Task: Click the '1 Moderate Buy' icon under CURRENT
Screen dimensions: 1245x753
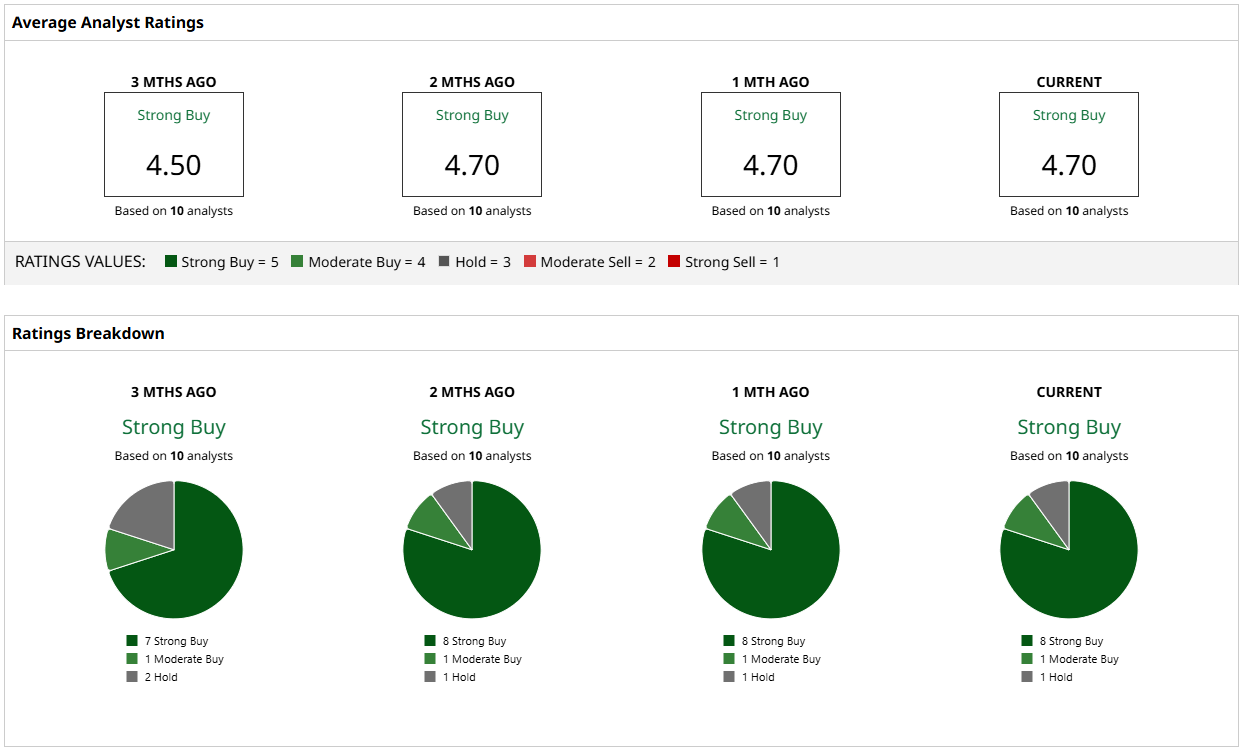Action: (x=1027, y=659)
